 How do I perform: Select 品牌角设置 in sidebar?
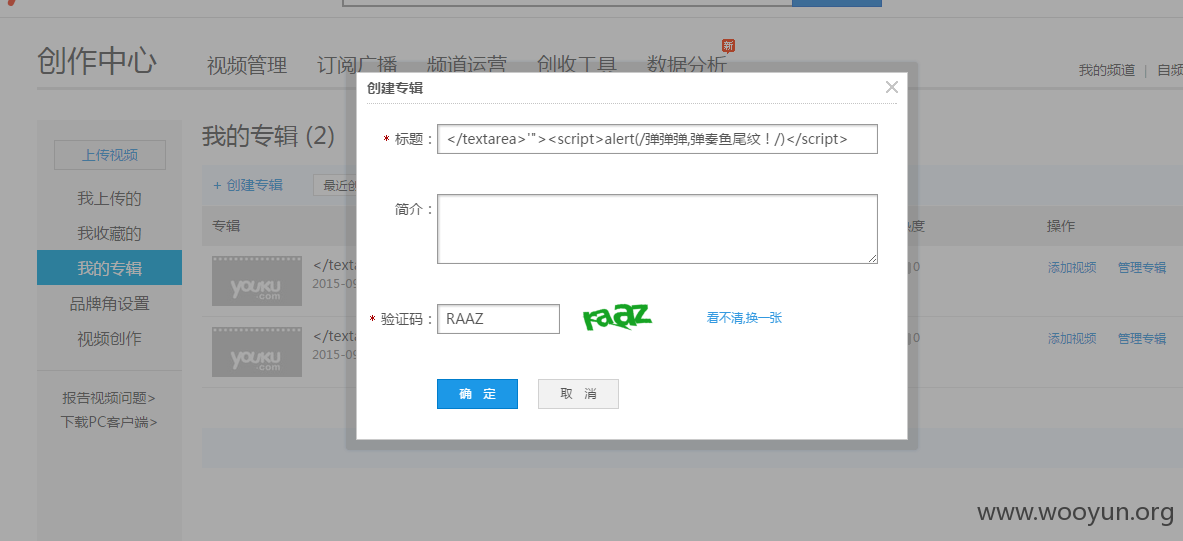pos(109,303)
